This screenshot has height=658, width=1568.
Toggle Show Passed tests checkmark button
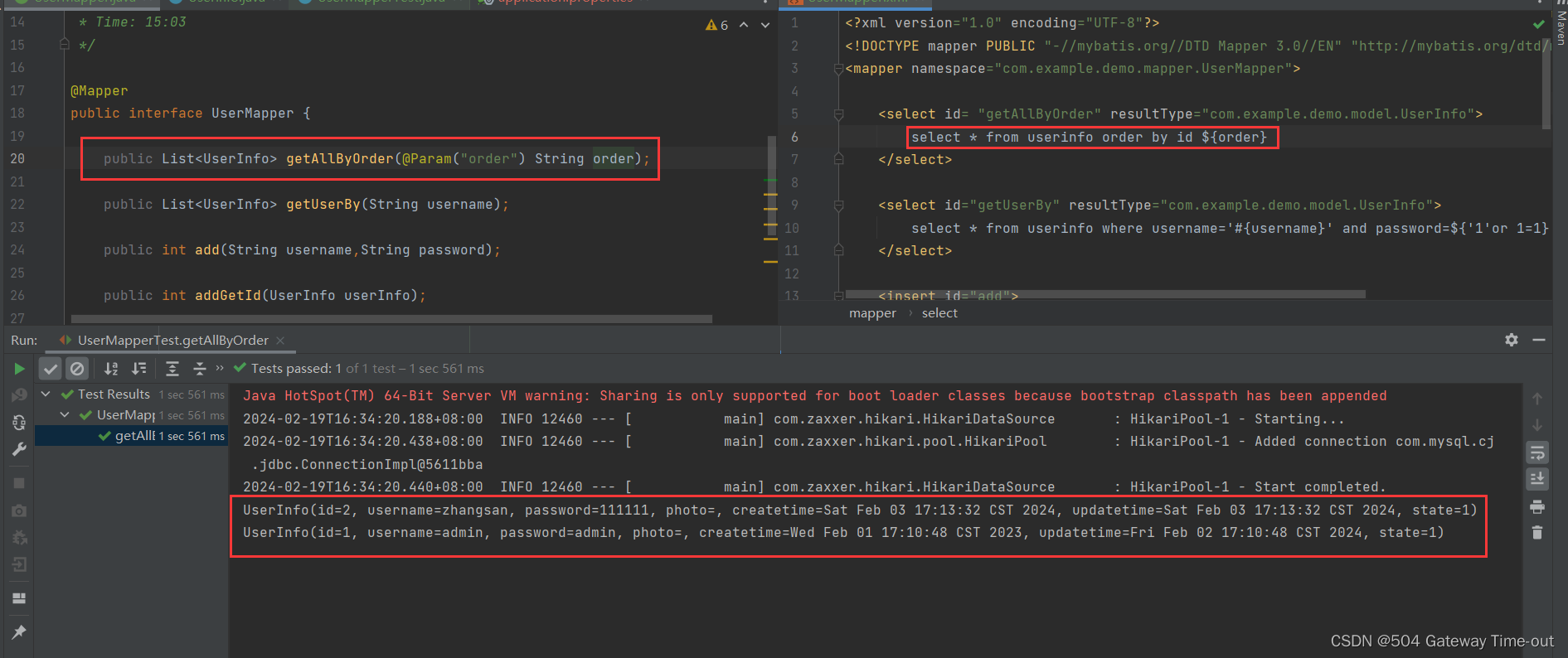(x=51, y=369)
